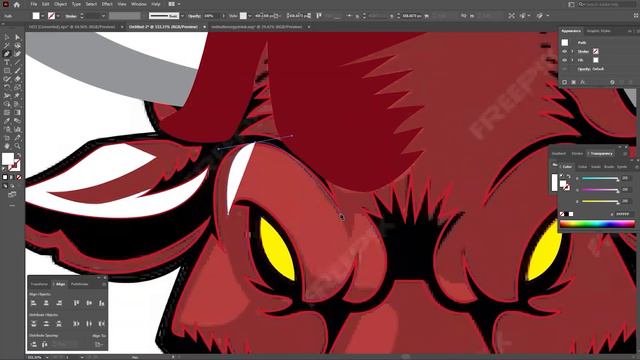Click Horizontal Align Left in Align panel
This screenshot has width=640, height=360.
point(33,303)
